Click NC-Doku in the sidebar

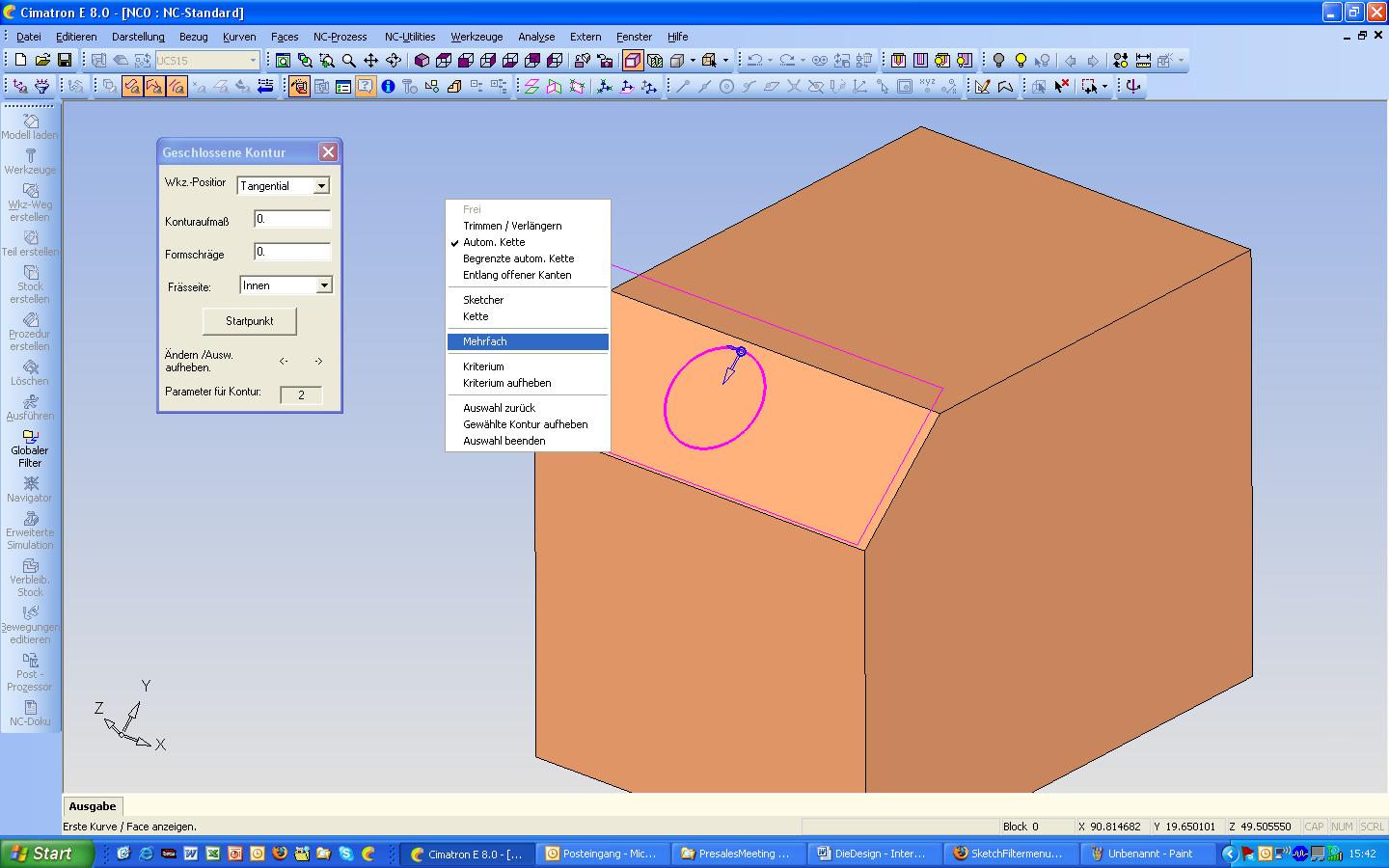[30, 714]
